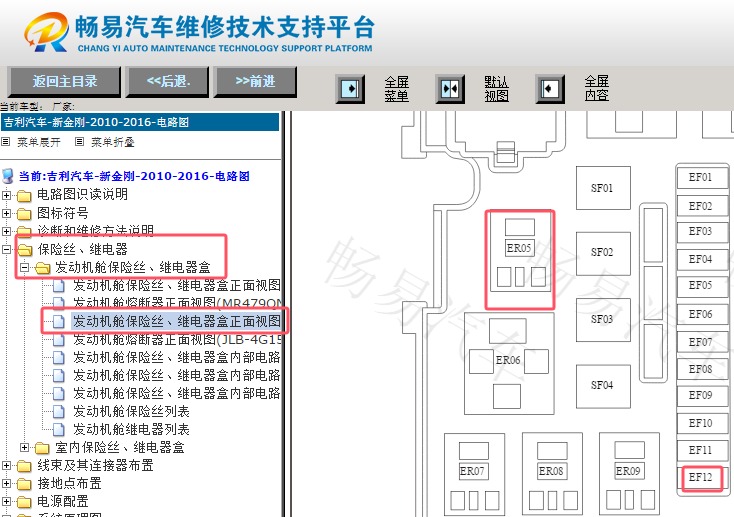
Task: Click fuse EF12 in the diagram
Action: click(702, 478)
